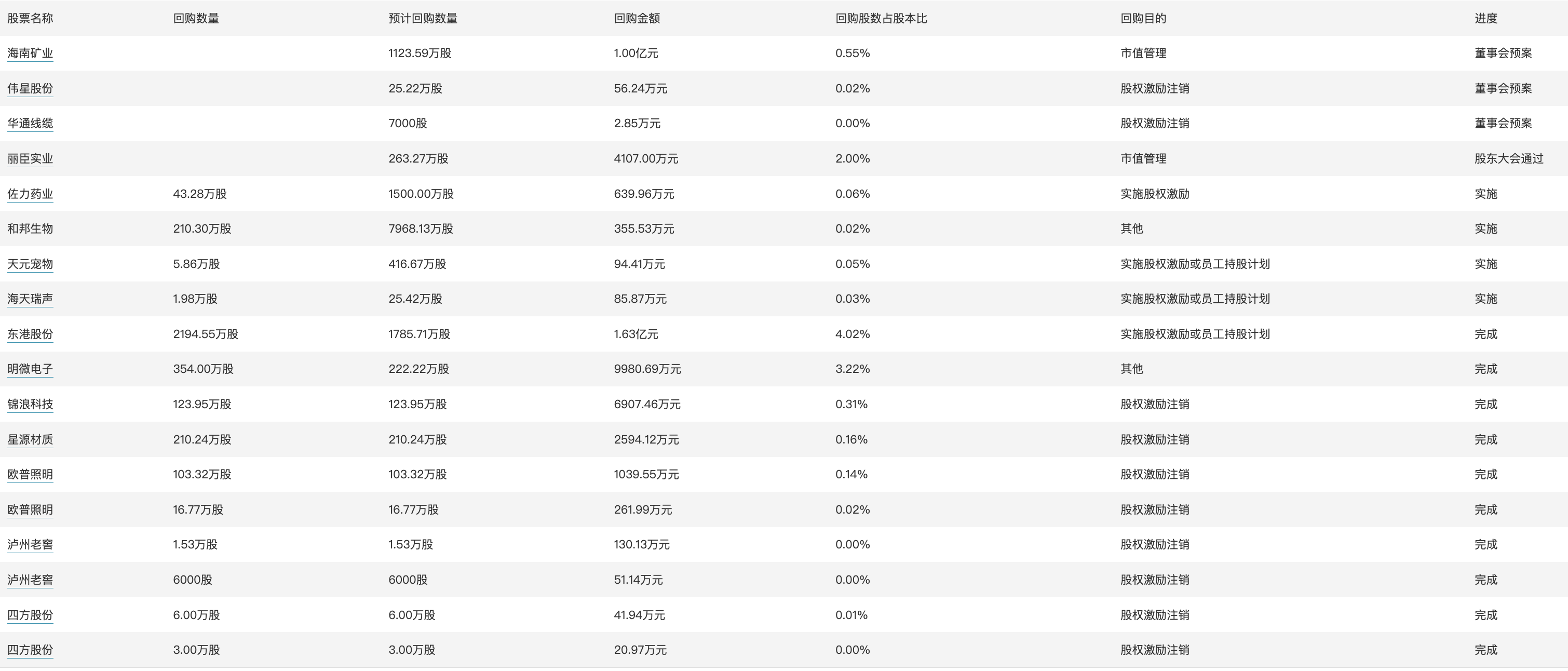Viewport: 1568px width, 671px height.
Task: Click the 股票名称 column header
Action: coord(30,18)
